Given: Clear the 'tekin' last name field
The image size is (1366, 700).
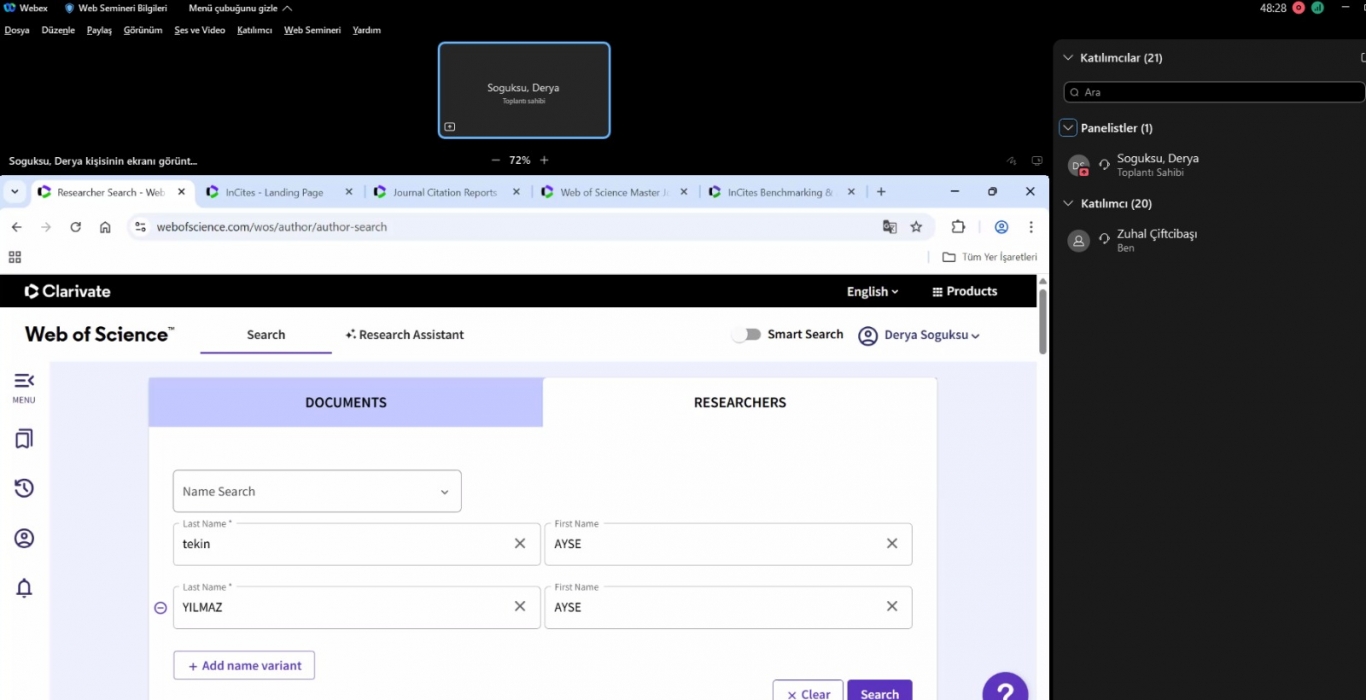Looking at the screenshot, I should (520, 543).
